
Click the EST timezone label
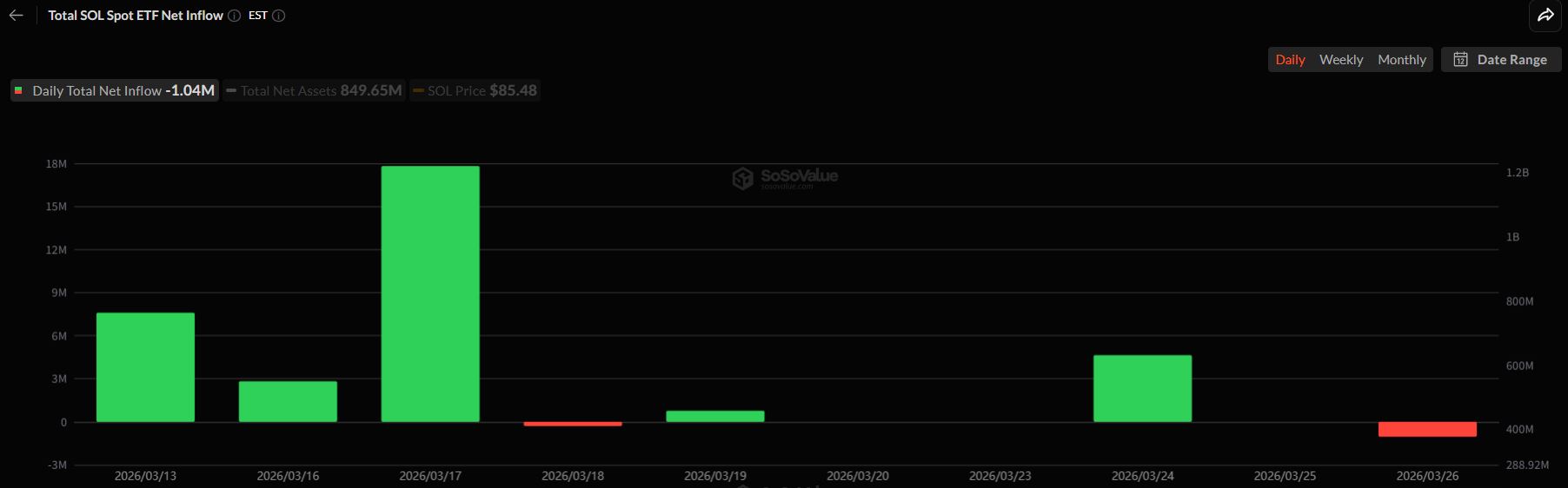click(258, 16)
